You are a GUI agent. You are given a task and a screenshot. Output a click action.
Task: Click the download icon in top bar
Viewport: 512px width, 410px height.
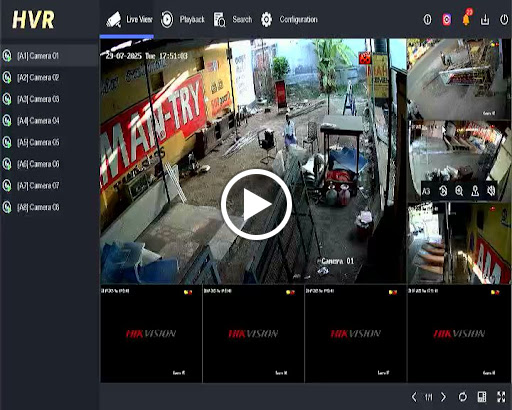click(x=485, y=20)
